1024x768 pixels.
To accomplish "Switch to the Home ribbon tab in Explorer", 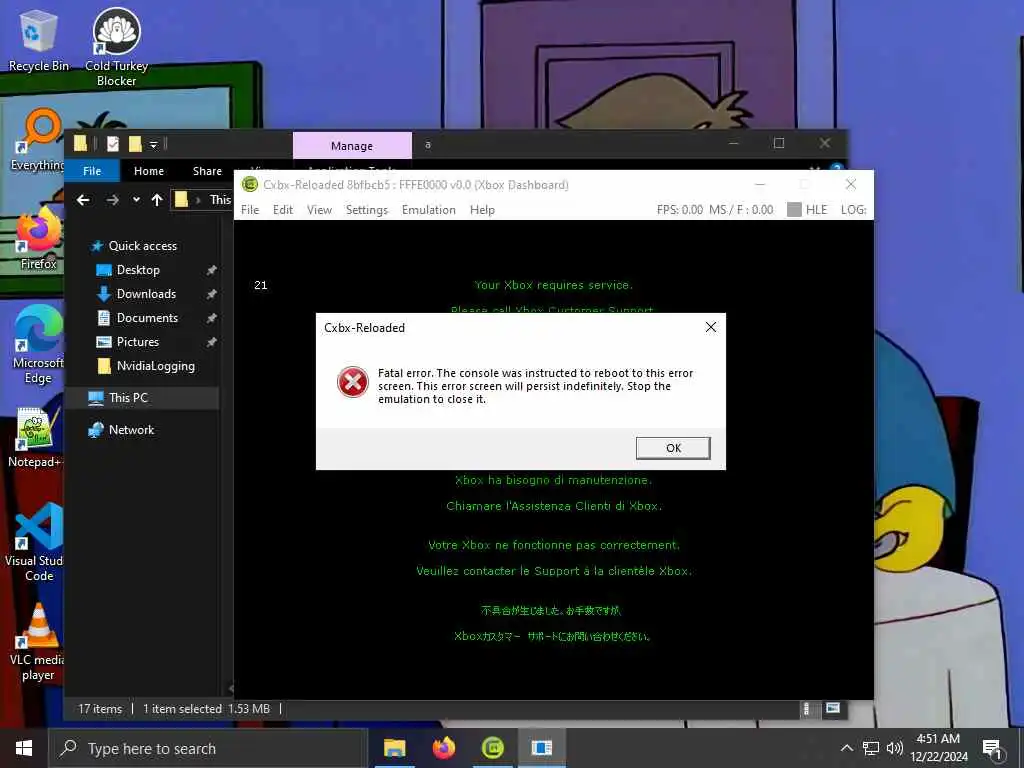I will coord(149,171).
